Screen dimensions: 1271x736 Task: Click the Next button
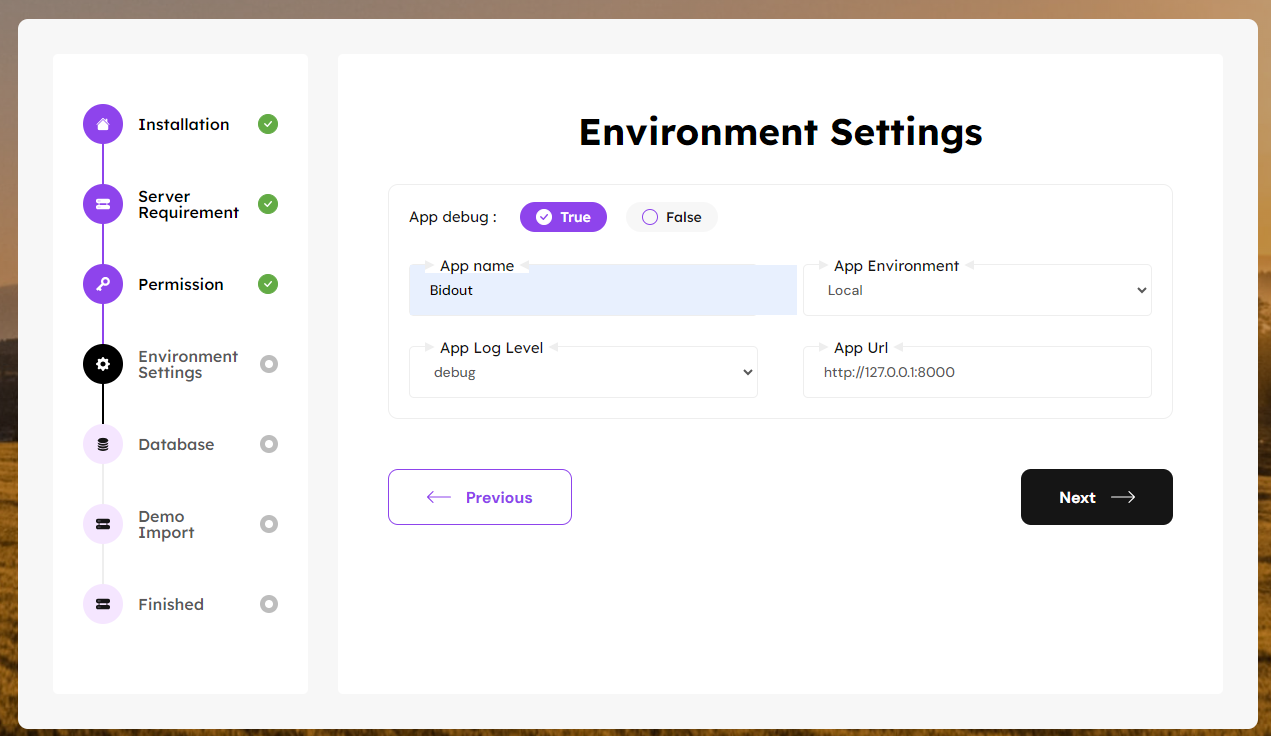(x=1096, y=497)
